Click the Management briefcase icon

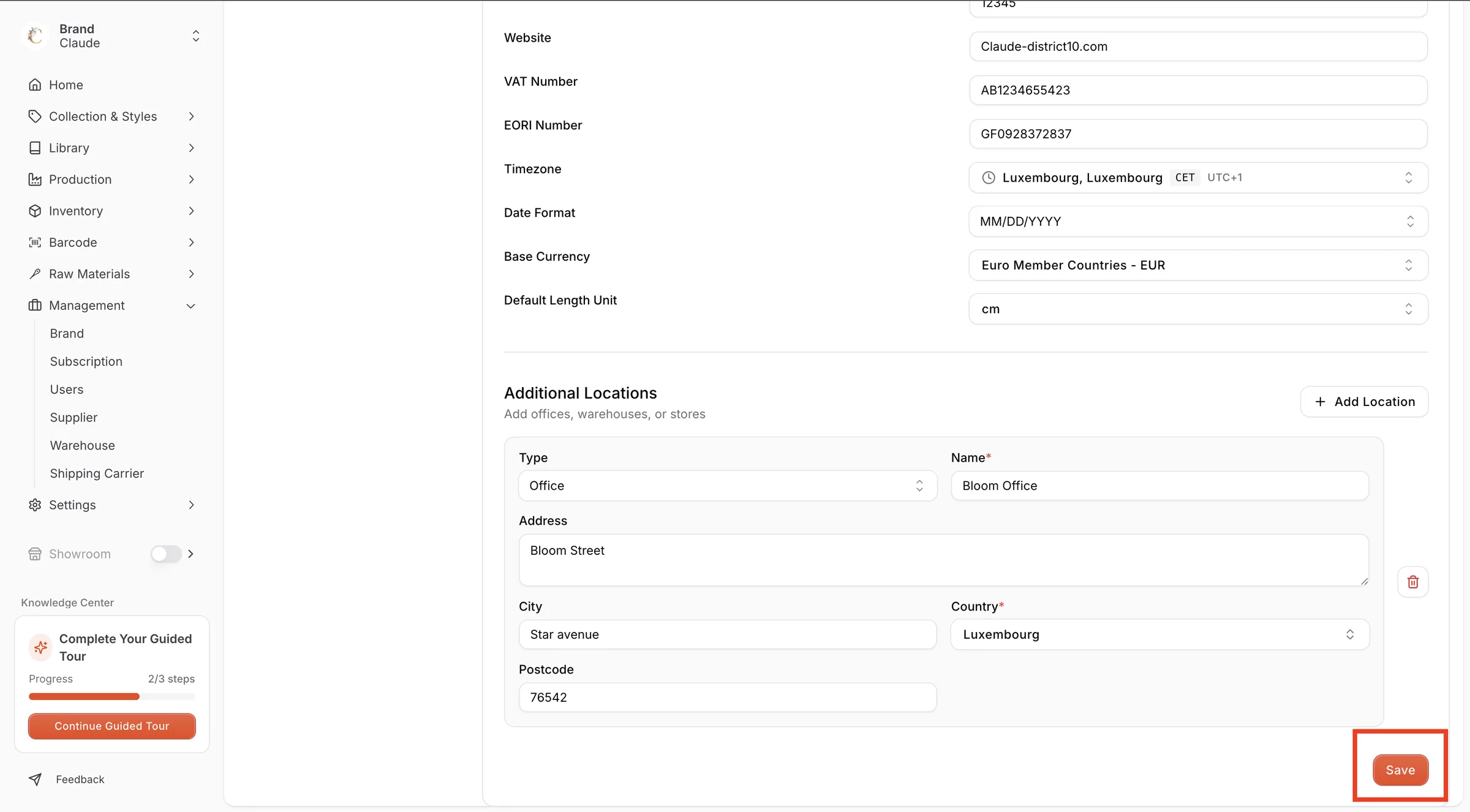click(35, 305)
